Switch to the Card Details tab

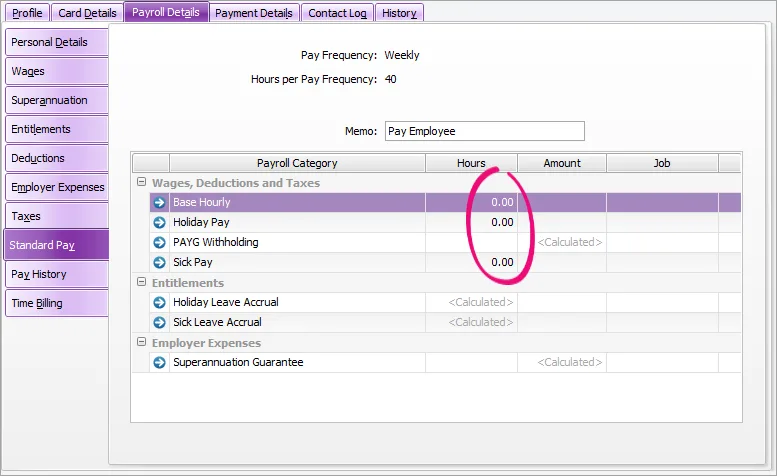87,13
